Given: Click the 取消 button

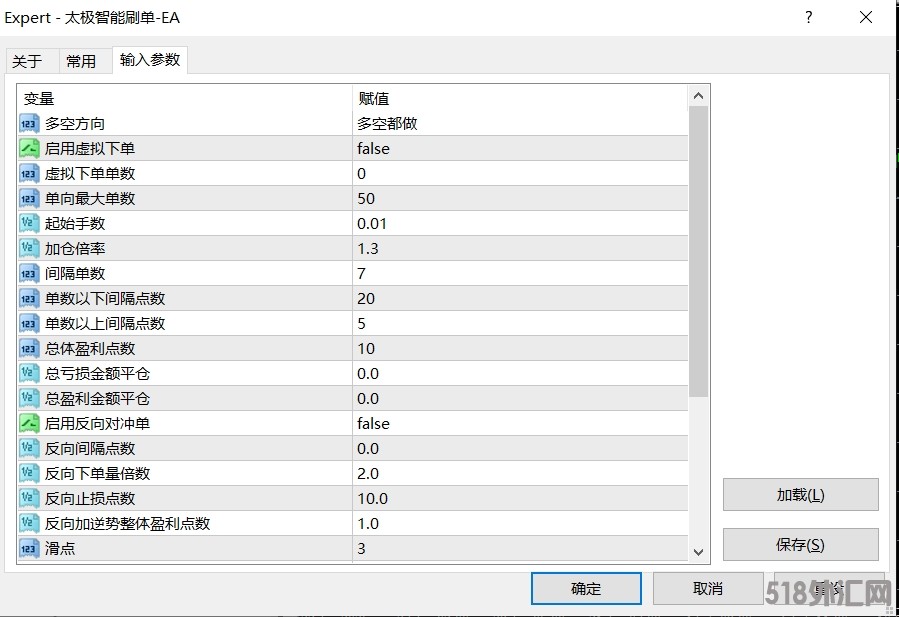Looking at the screenshot, I should point(708,588).
